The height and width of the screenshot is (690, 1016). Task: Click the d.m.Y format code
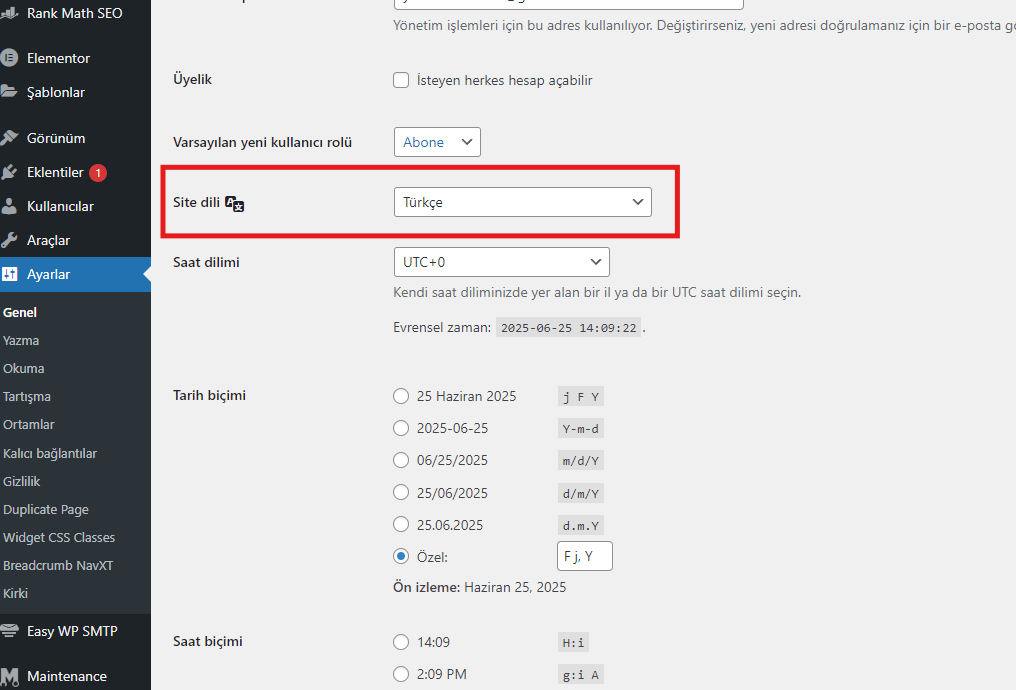[x=581, y=525]
